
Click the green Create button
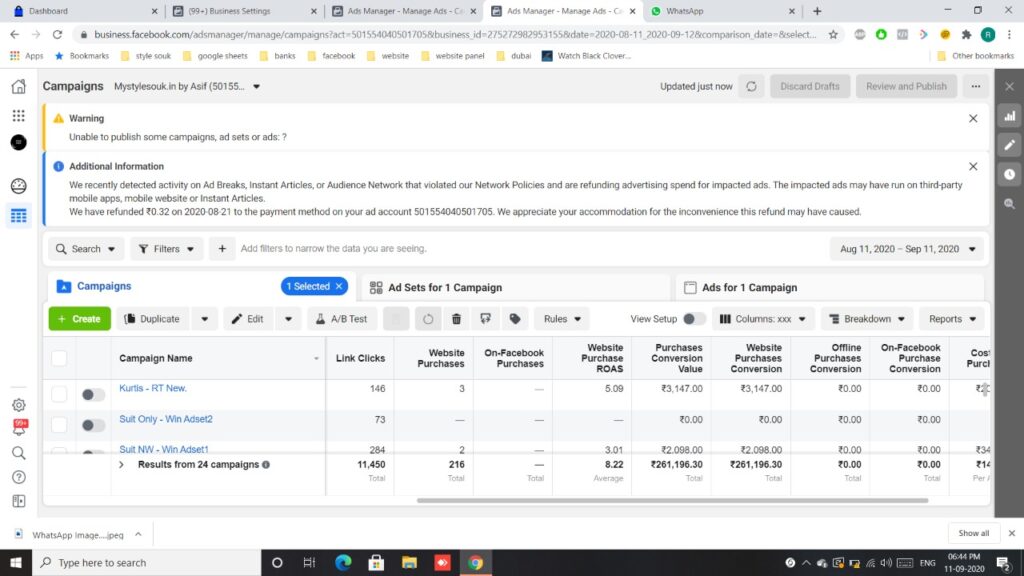click(x=79, y=319)
